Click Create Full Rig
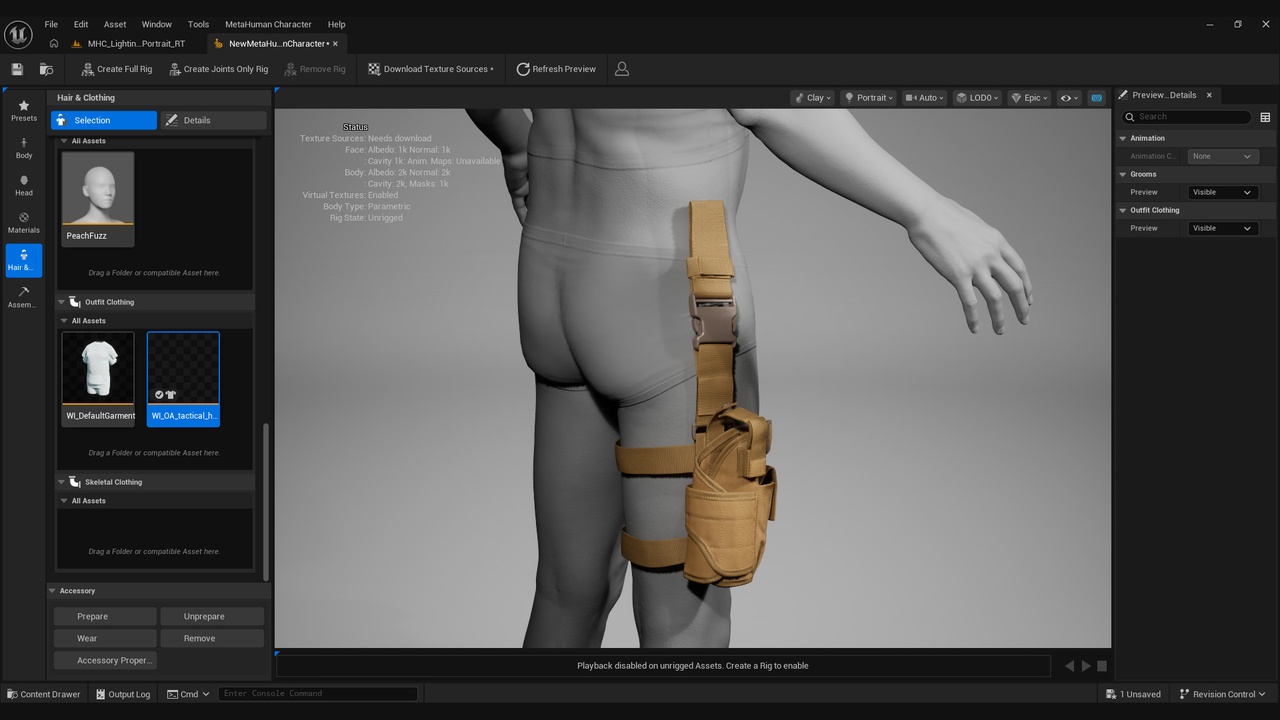 point(116,69)
